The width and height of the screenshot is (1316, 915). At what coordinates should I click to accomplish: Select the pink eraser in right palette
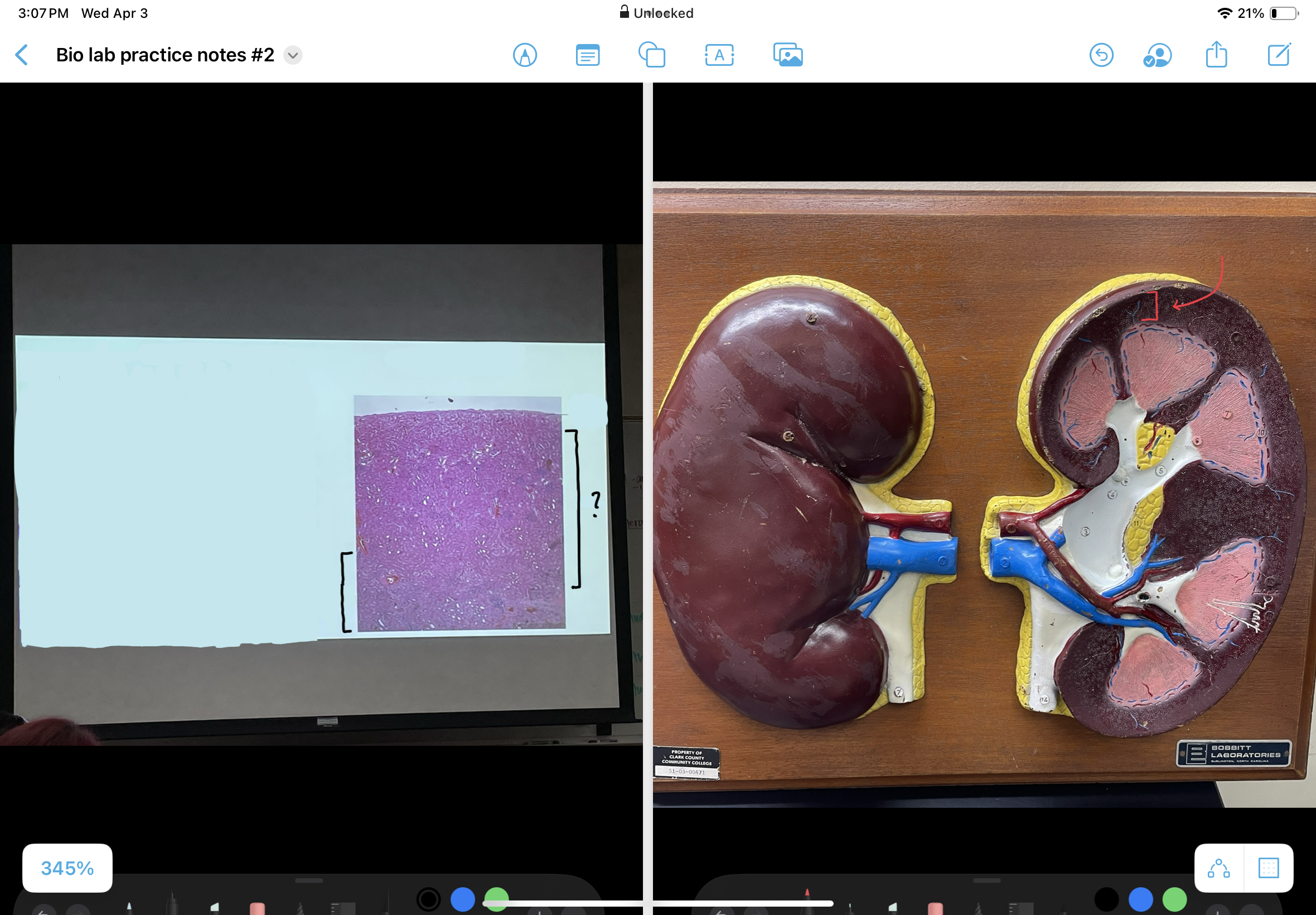click(x=935, y=908)
